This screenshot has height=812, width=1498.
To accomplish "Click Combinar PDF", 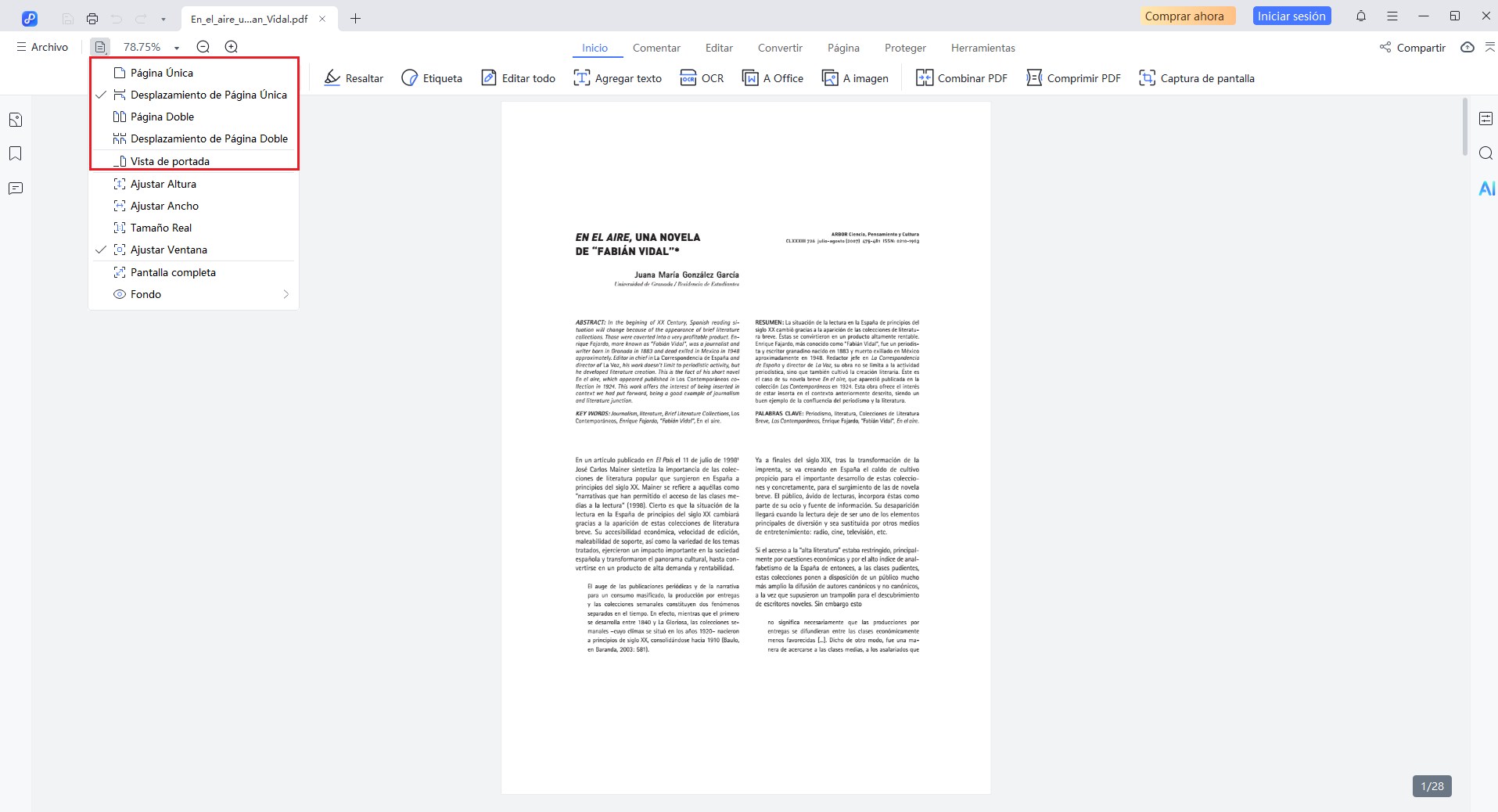I will click(x=961, y=78).
